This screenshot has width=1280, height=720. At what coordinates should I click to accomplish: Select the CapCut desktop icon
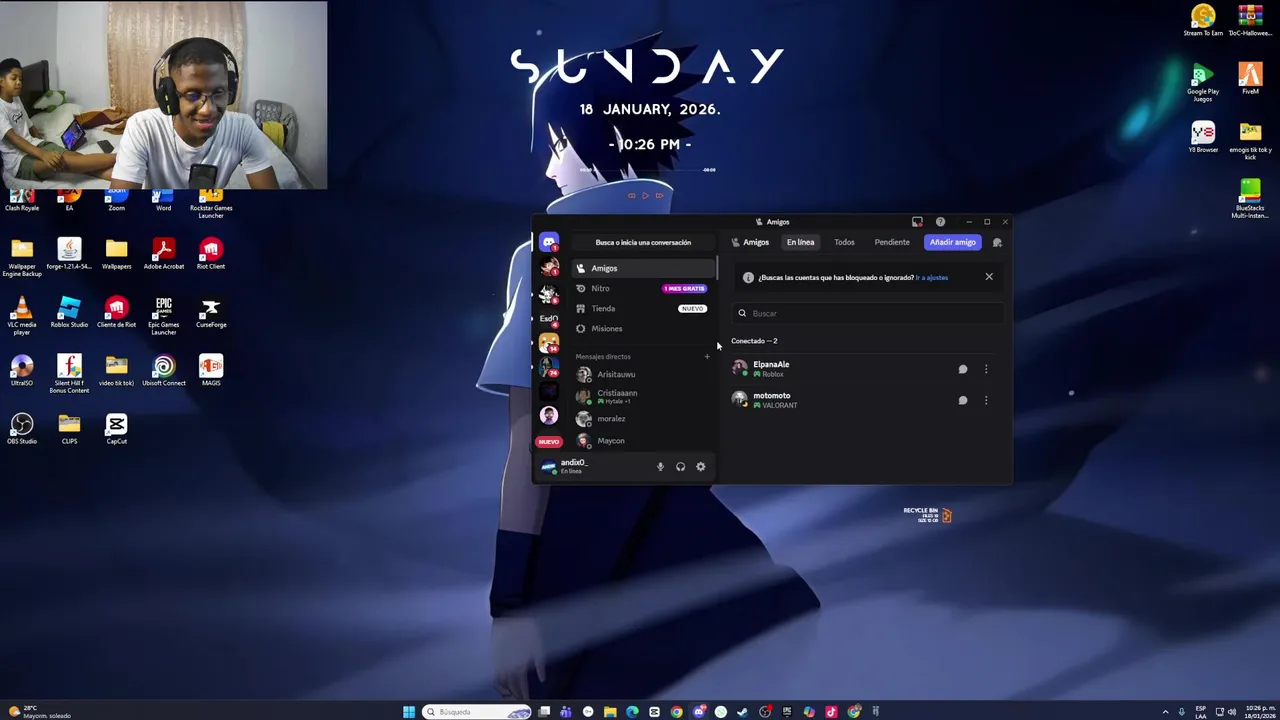116,428
